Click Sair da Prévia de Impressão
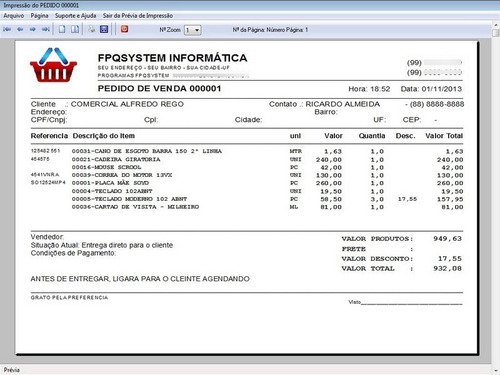 138,16
